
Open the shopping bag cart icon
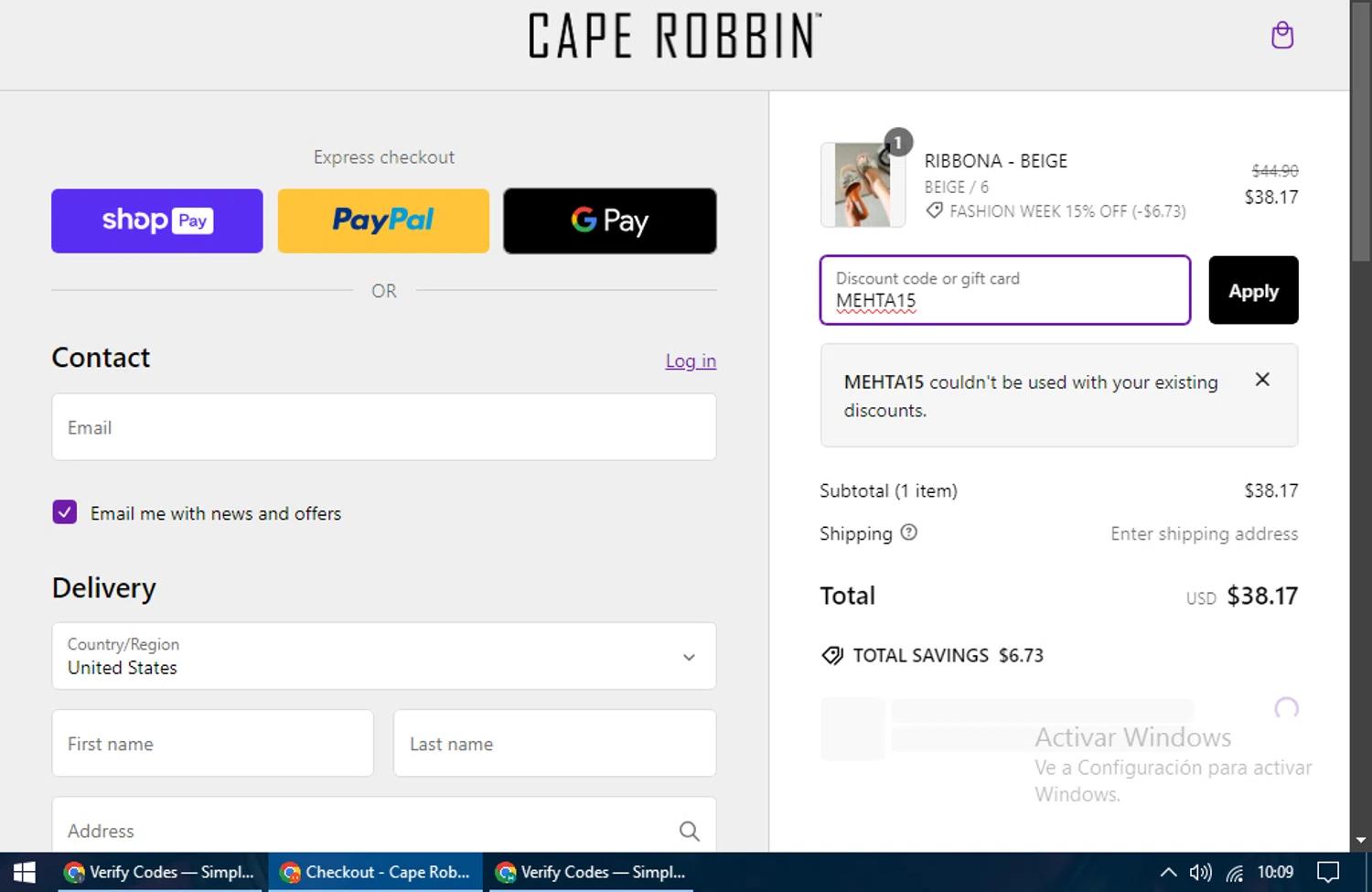1282,36
